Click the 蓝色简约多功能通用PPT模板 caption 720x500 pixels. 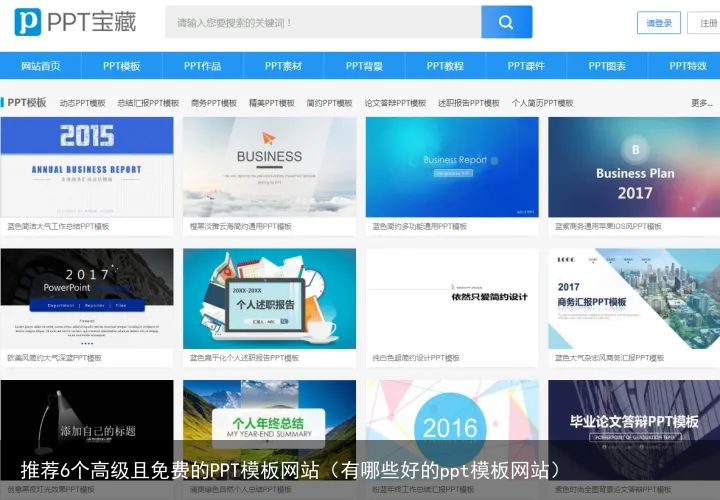point(419,226)
